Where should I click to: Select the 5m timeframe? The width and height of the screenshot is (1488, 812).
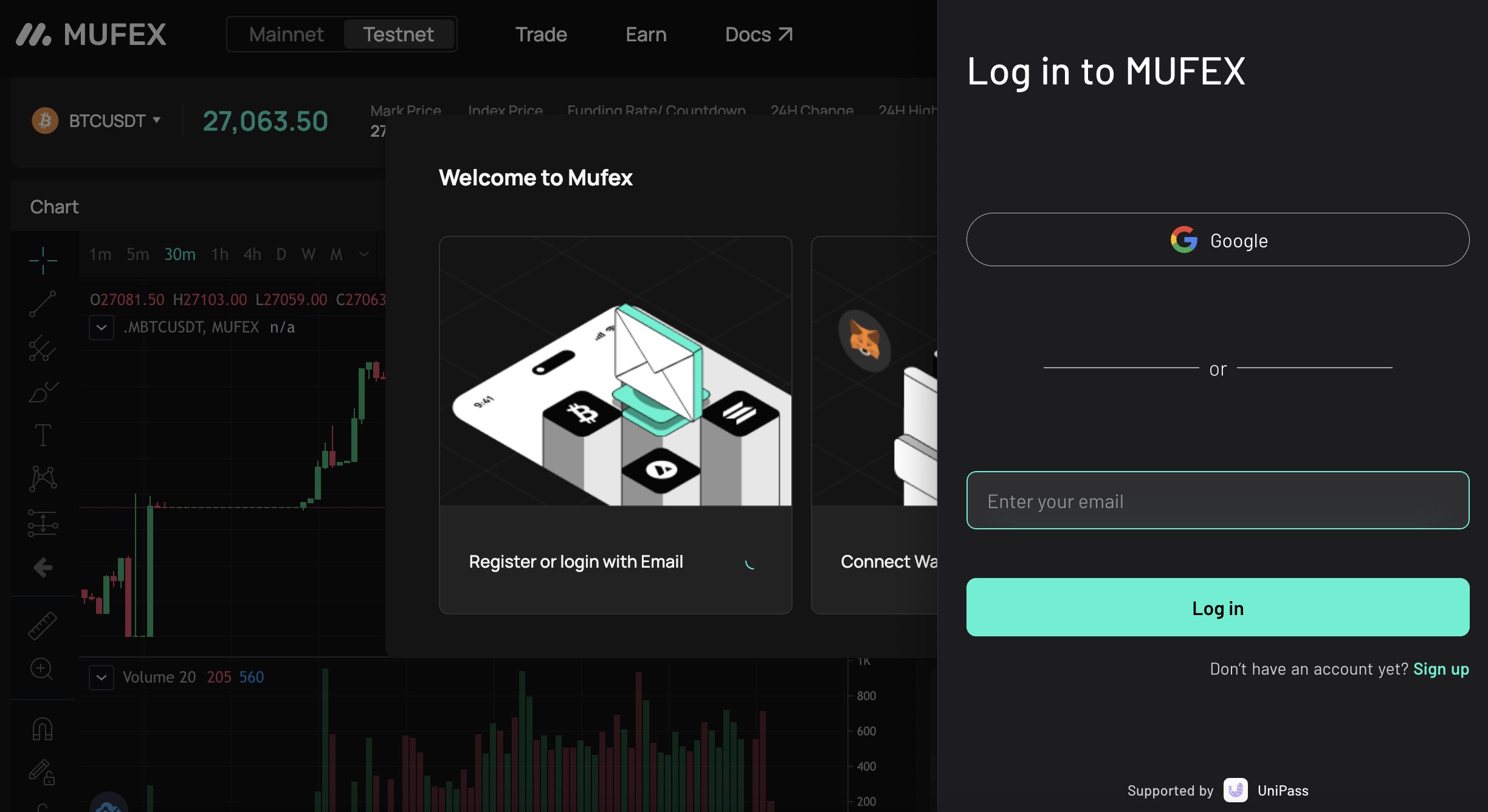point(138,254)
